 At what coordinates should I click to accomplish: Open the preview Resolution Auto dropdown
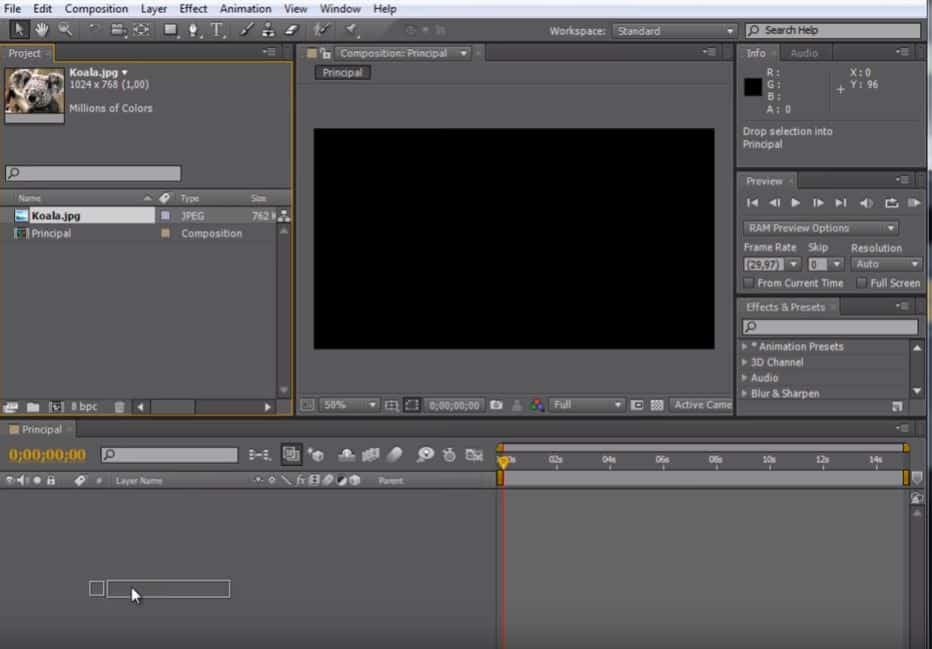click(886, 264)
